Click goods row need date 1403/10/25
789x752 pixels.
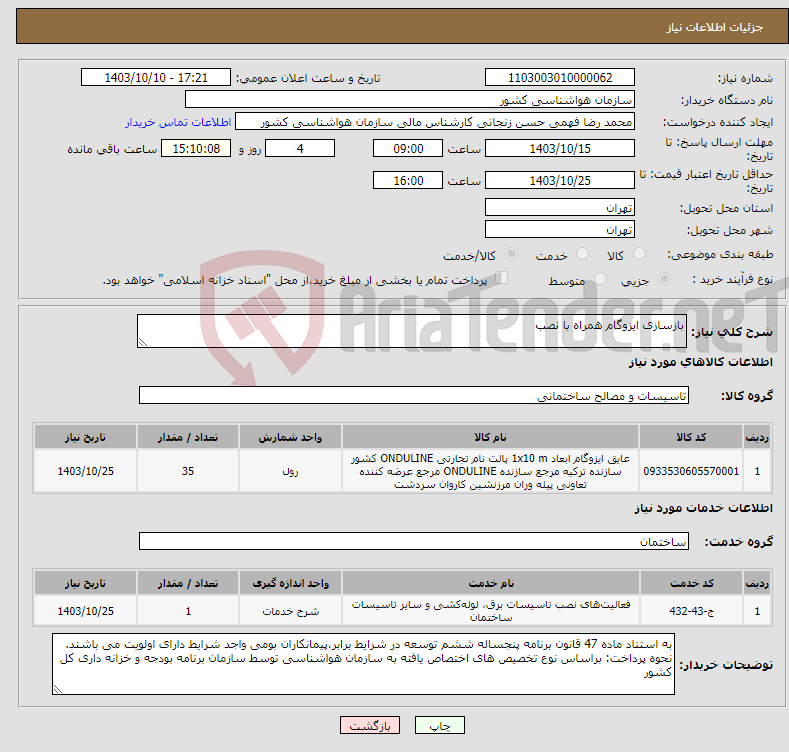[86, 471]
